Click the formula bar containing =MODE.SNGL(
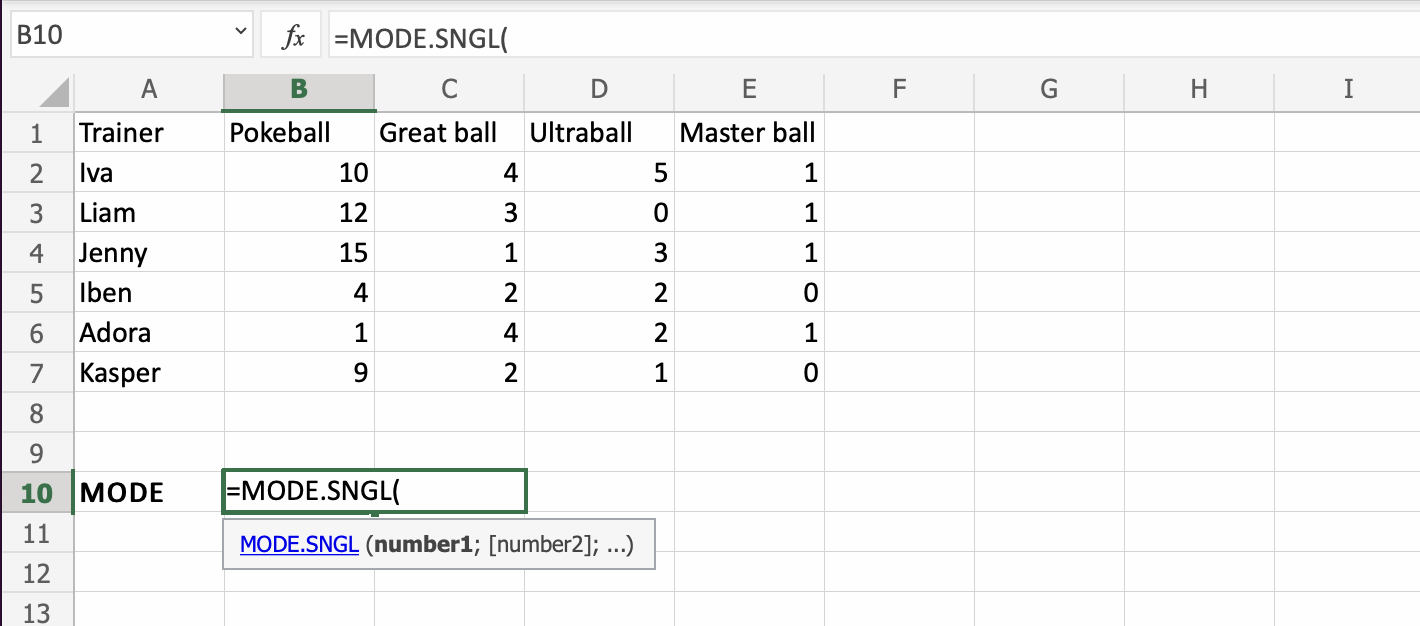The image size is (1420, 626). pos(860,38)
